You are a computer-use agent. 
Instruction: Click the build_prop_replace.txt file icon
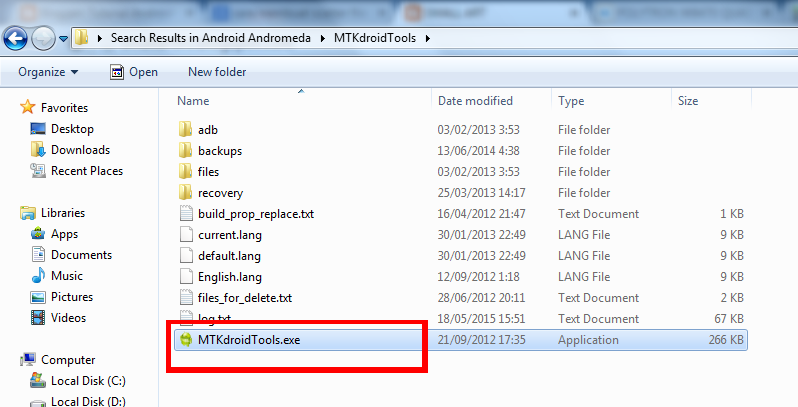[186, 213]
